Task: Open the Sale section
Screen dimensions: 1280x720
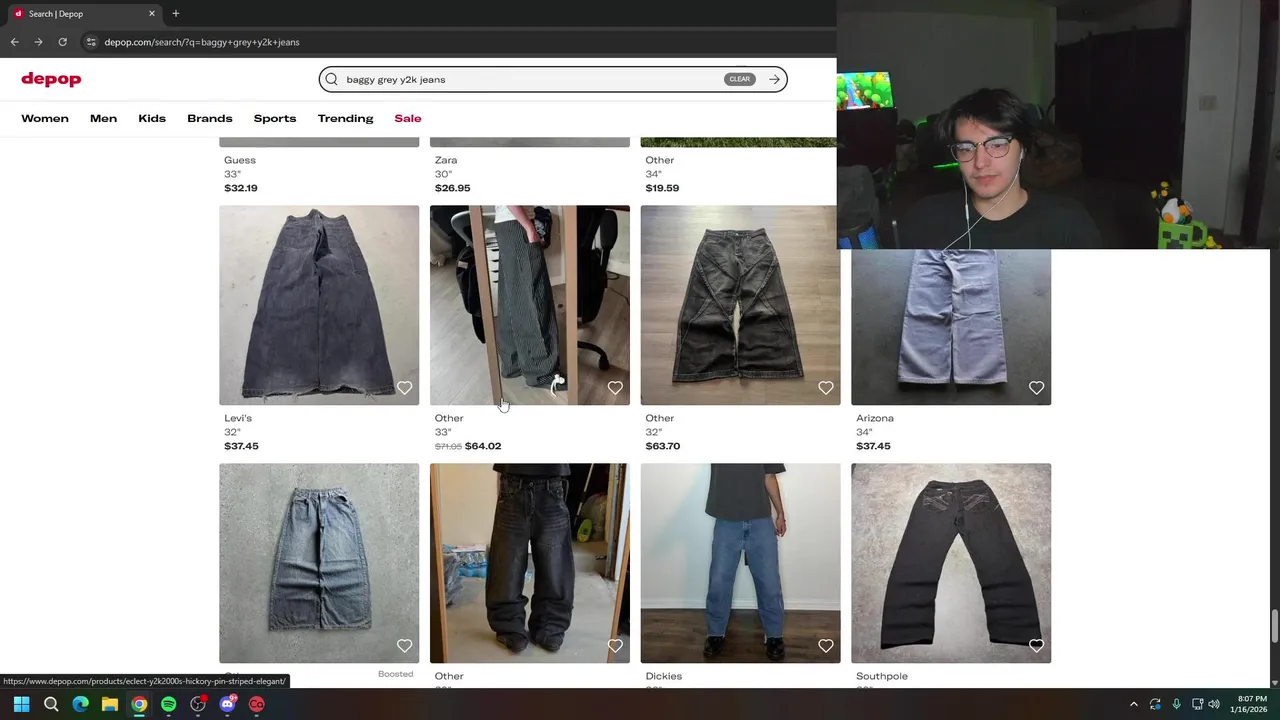Action: tap(408, 118)
